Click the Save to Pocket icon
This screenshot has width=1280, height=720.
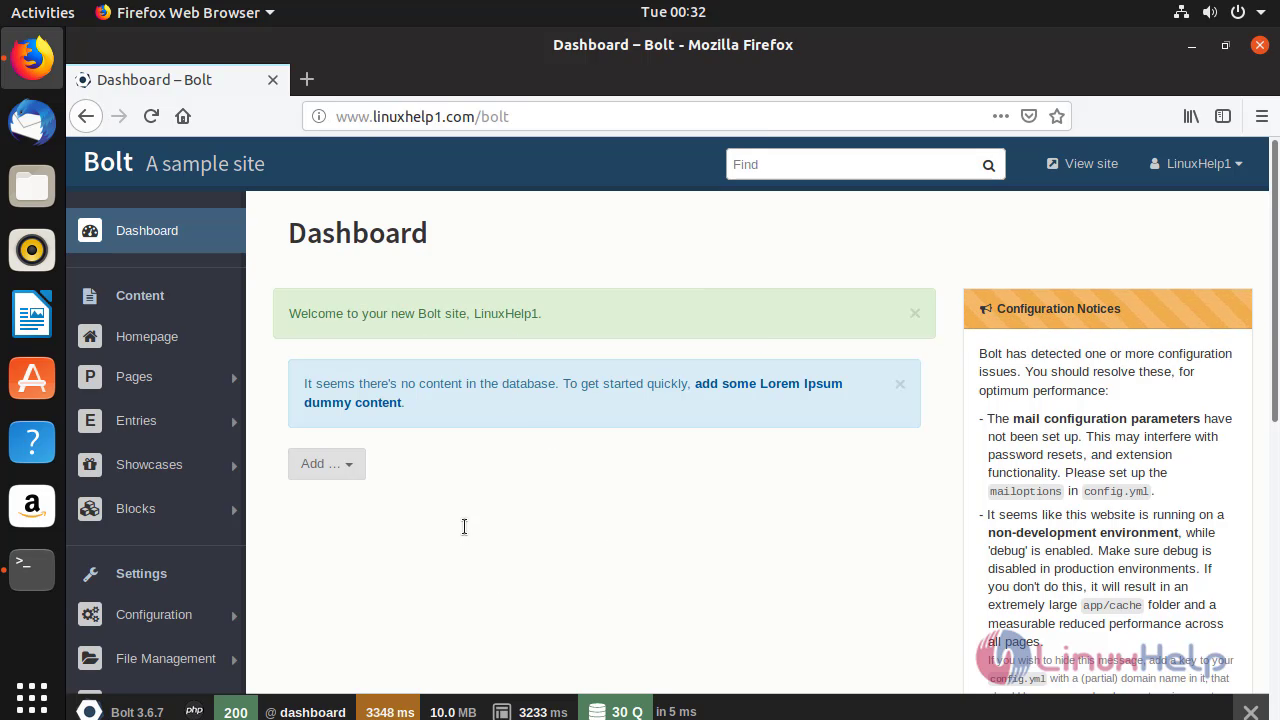1029,116
